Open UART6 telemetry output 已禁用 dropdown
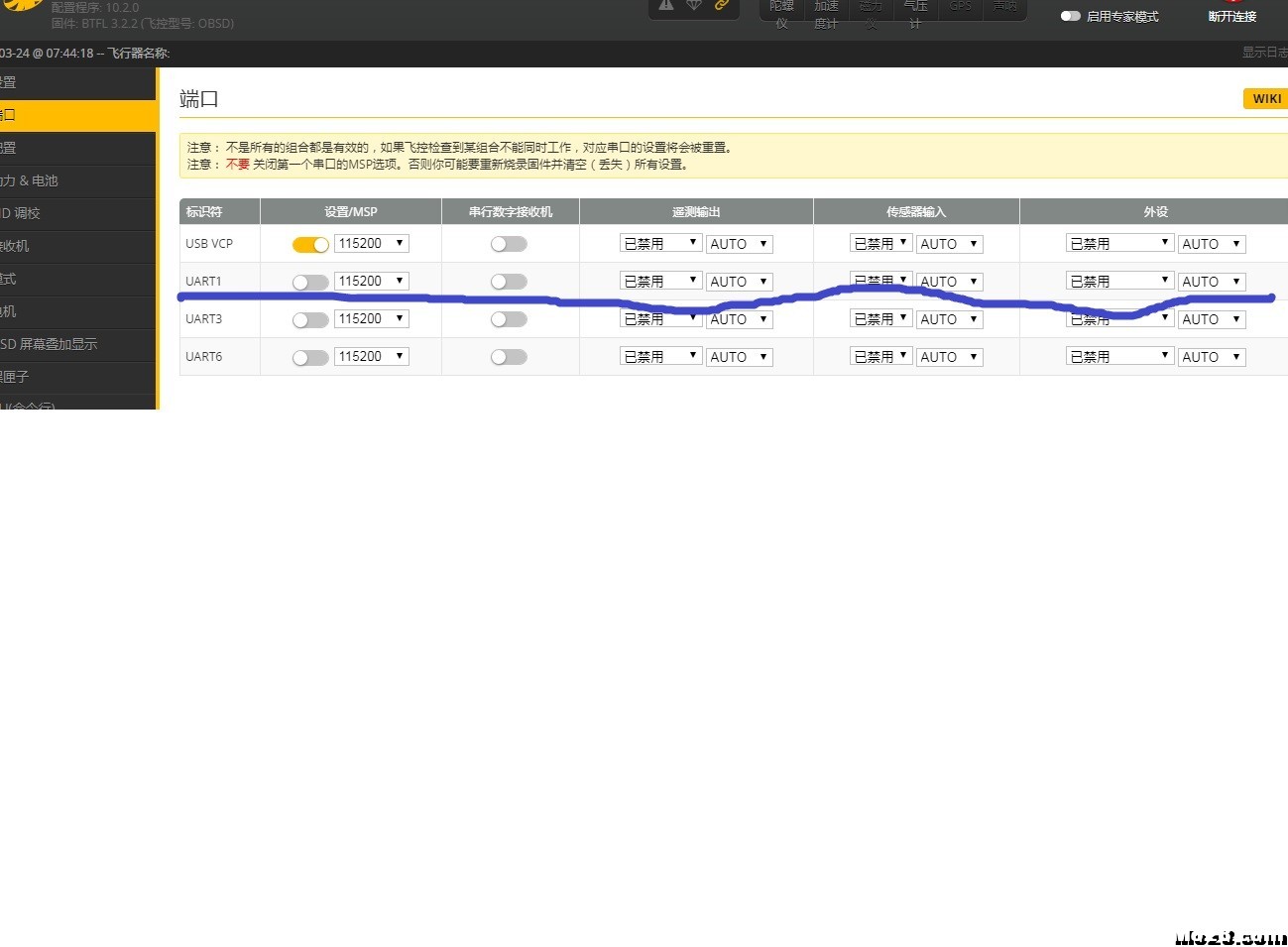Screen dimensions: 1288x947 [661, 356]
